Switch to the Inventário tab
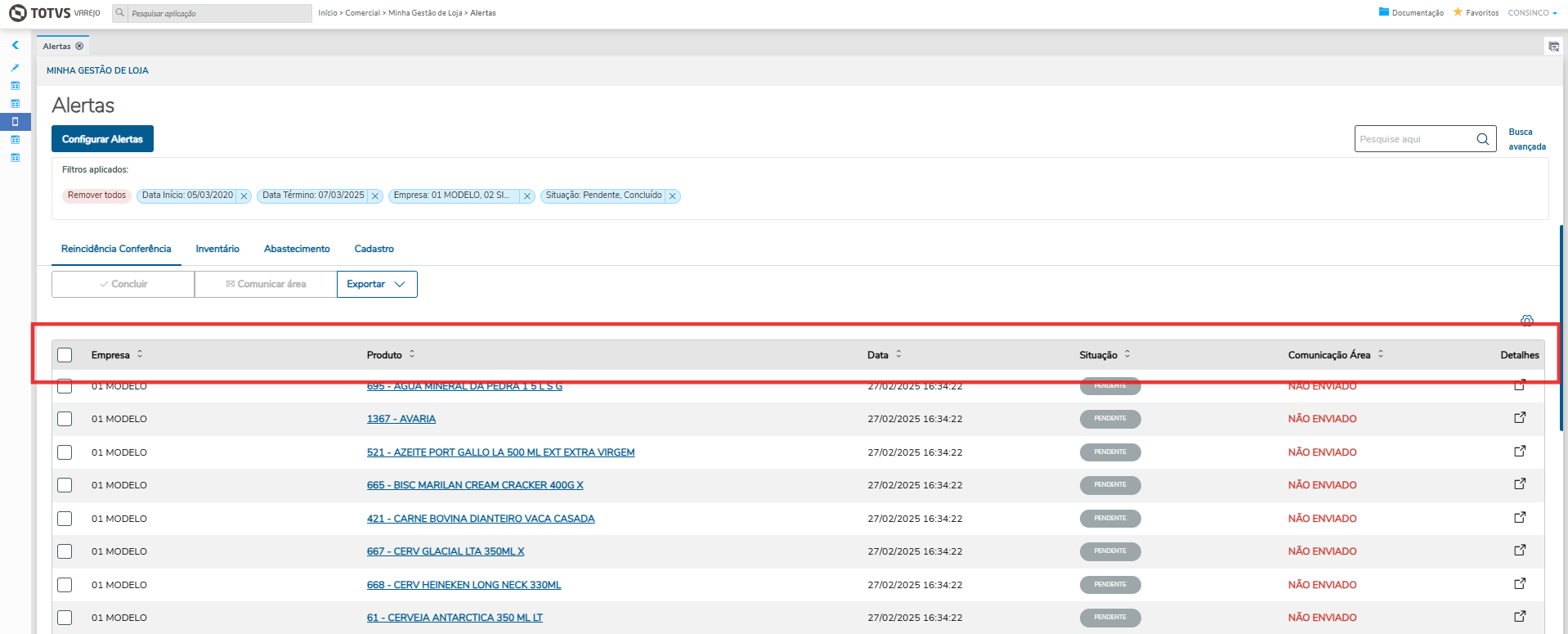 point(217,249)
